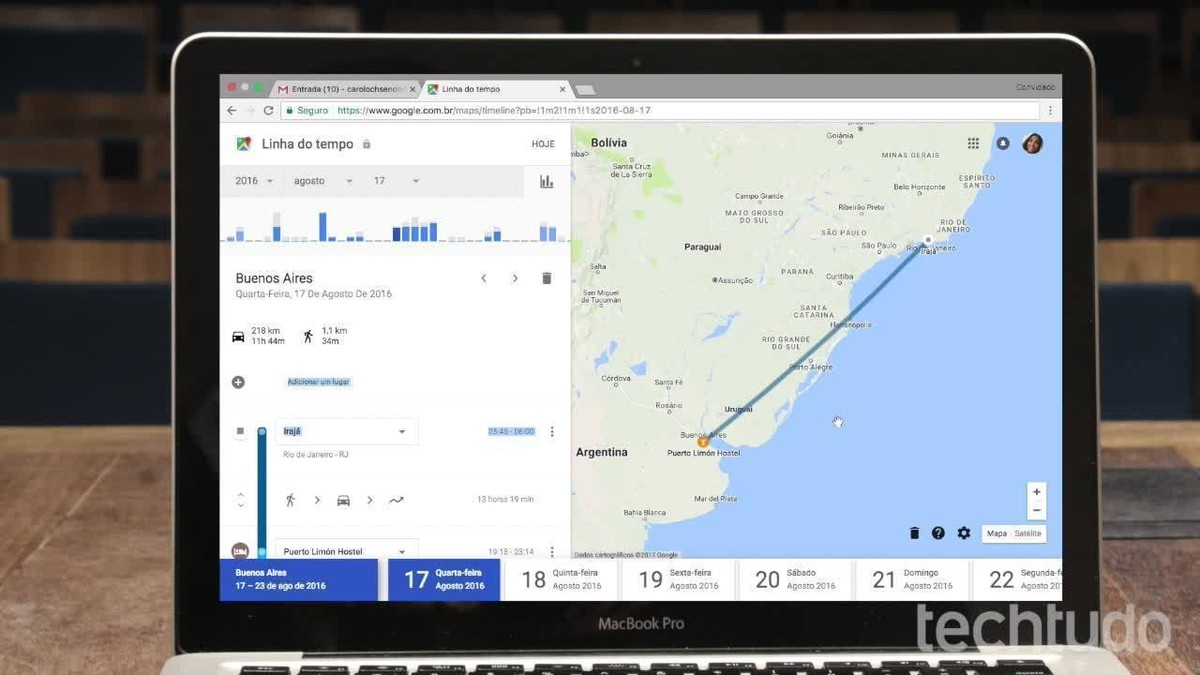The height and width of the screenshot is (675, 1200).
Task: Open three-dot menu for Puerto Limón Hostel entry
Action: pyautogui.click(x=552, y=551)
